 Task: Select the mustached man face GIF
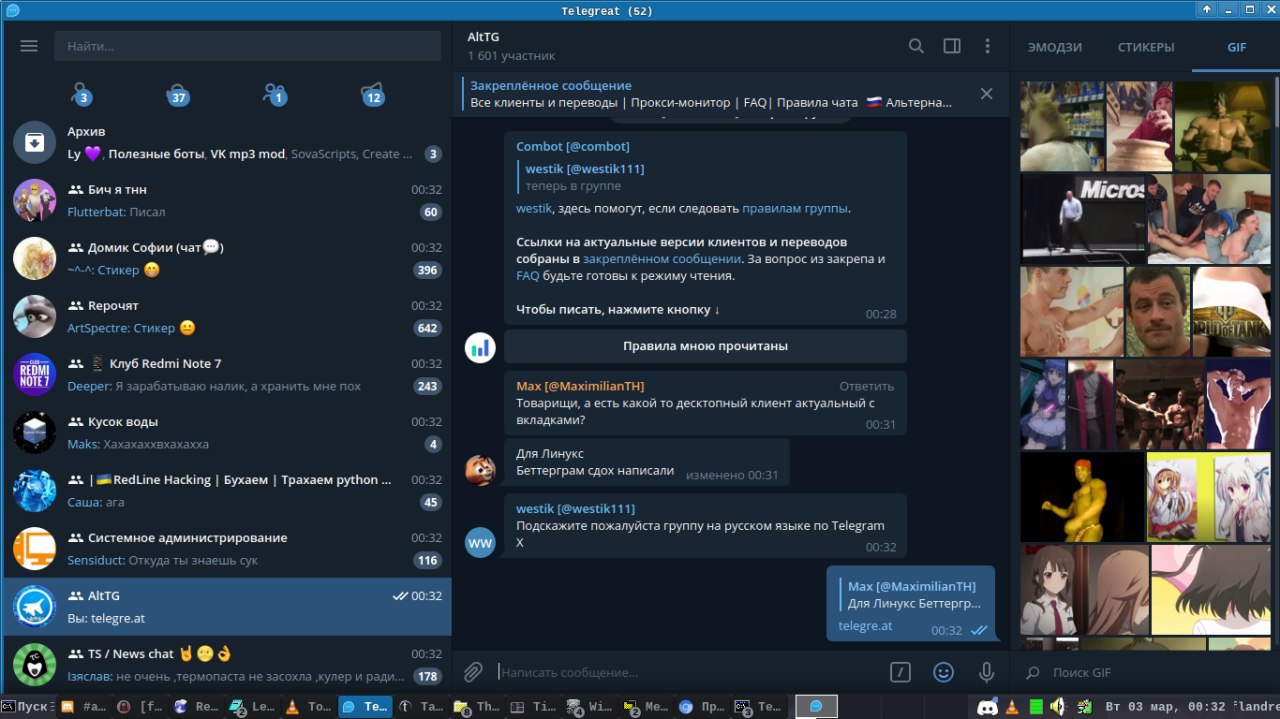tap(1157, 311)
